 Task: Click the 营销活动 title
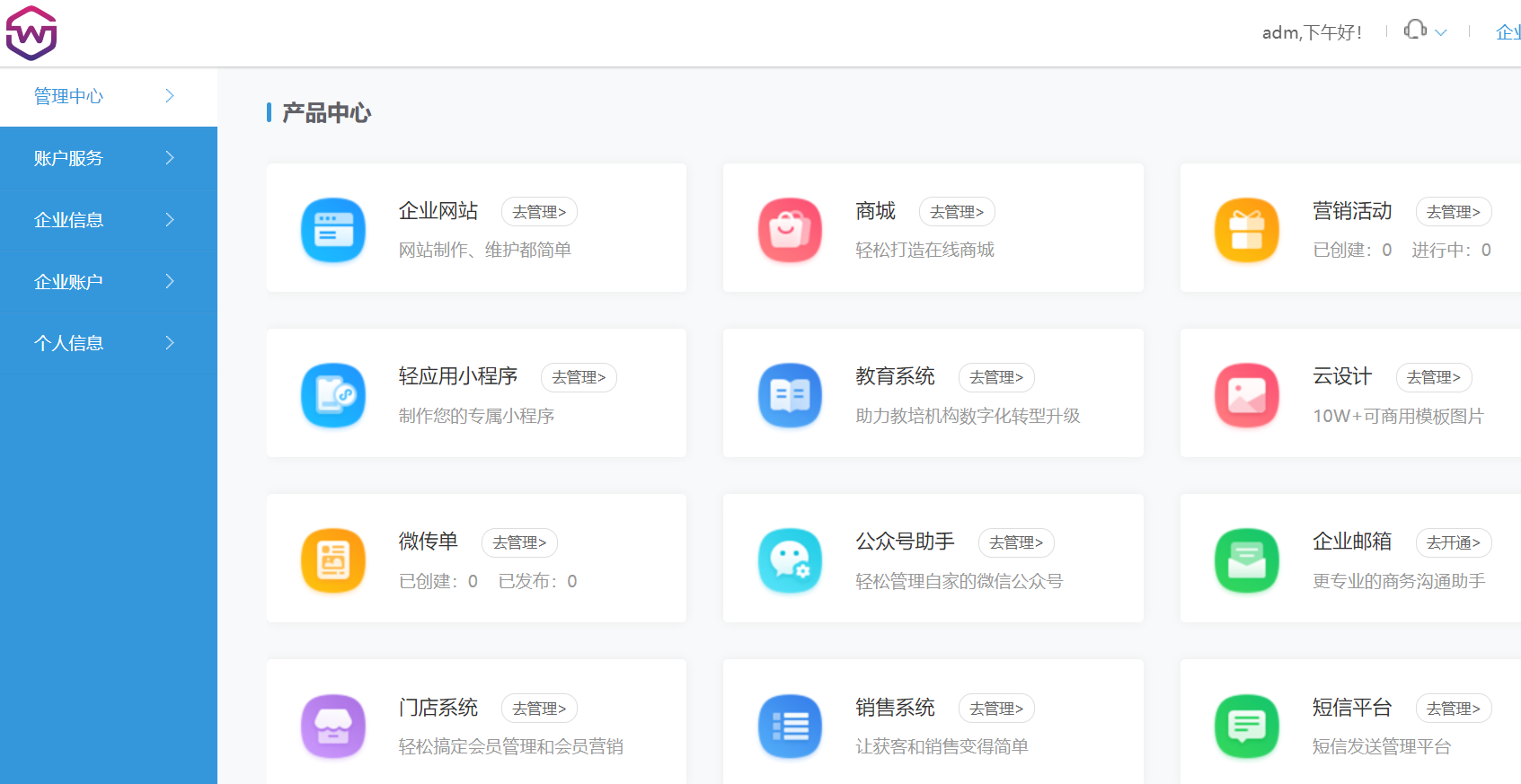(x=1352, y=211)
